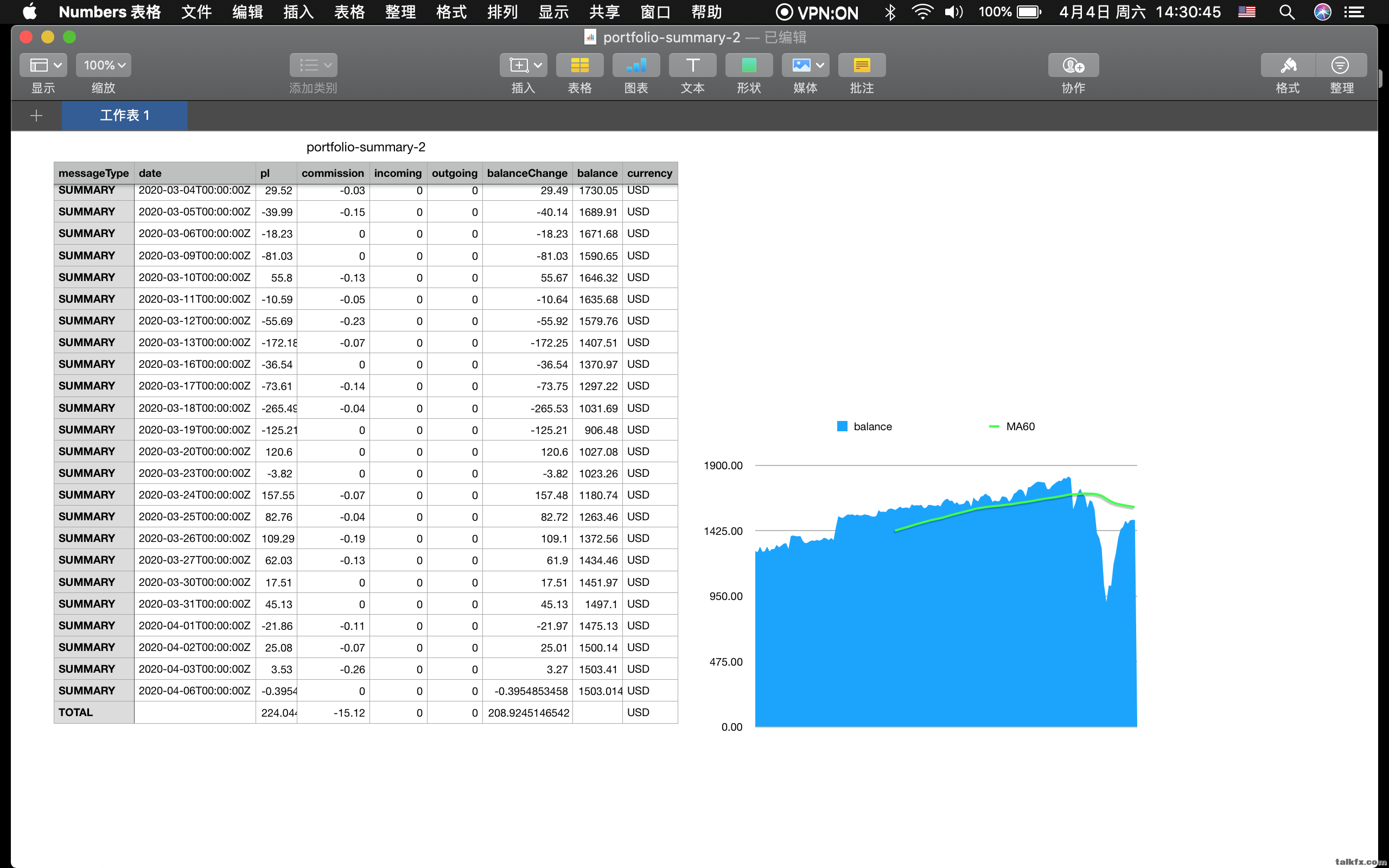Click the 显示 menu in menu bar
This screenshot has width=1389, height=868.
coord(553,11)
